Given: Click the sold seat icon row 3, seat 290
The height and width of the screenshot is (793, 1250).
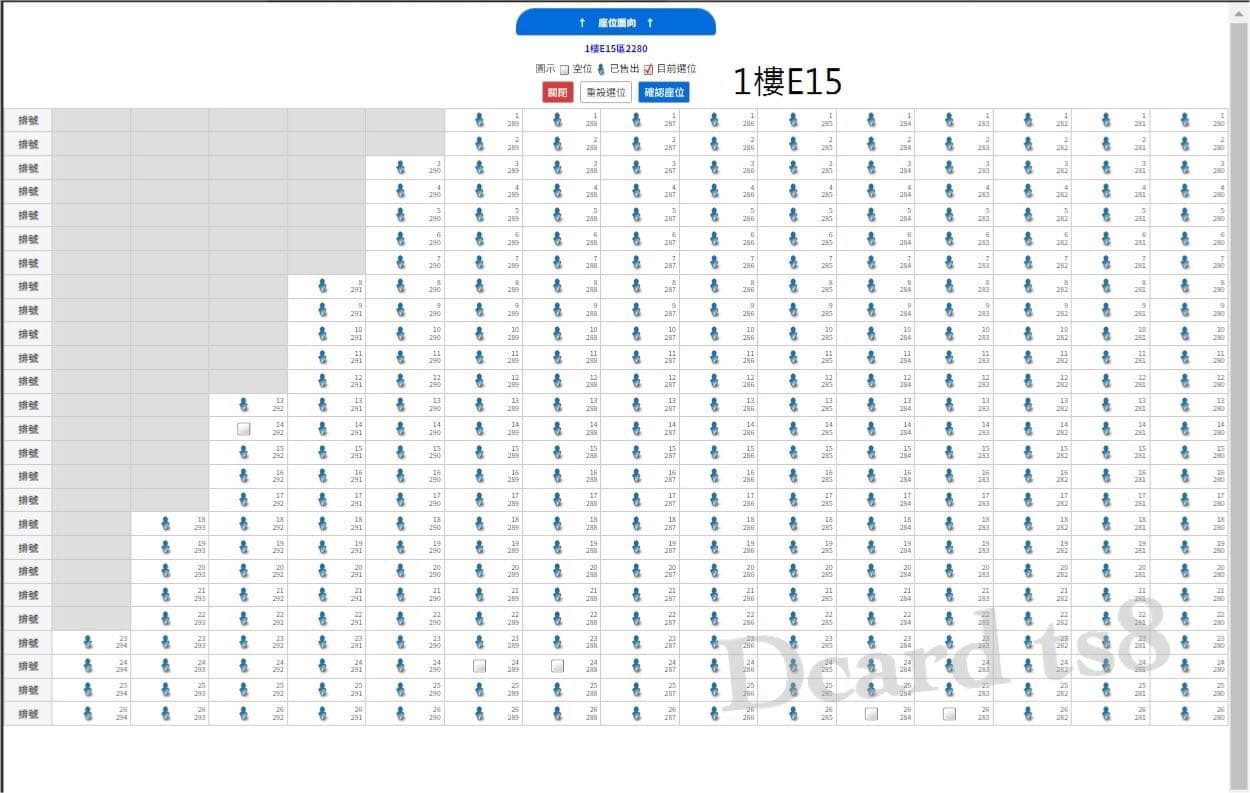Looking at the screenshot, I should (401, 168).
